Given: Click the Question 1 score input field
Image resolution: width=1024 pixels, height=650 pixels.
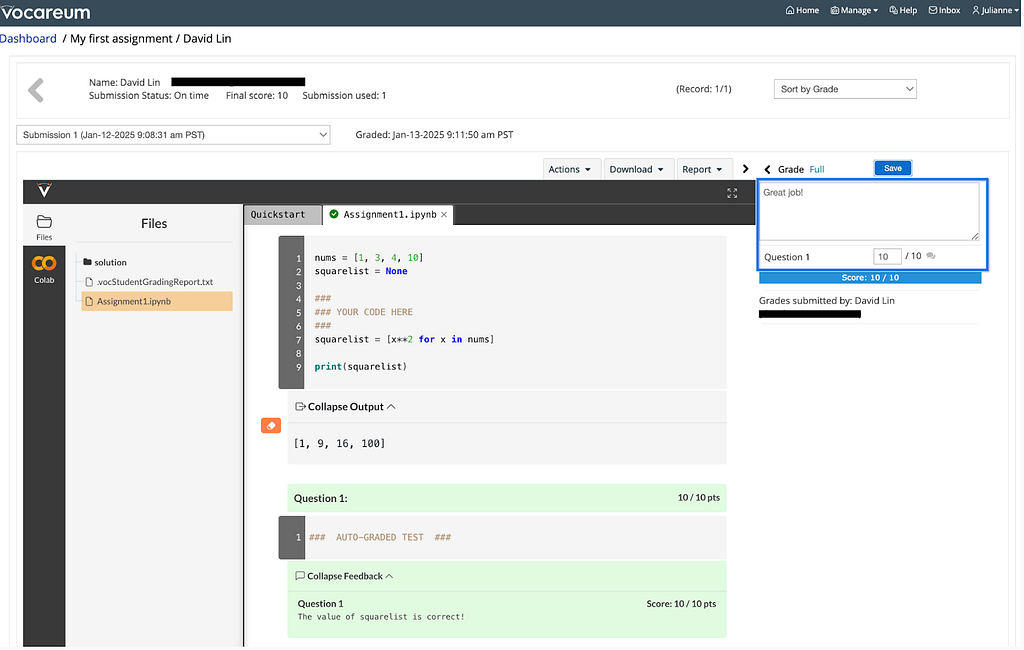Looking at the screenshot, I should tap(887, 256).
